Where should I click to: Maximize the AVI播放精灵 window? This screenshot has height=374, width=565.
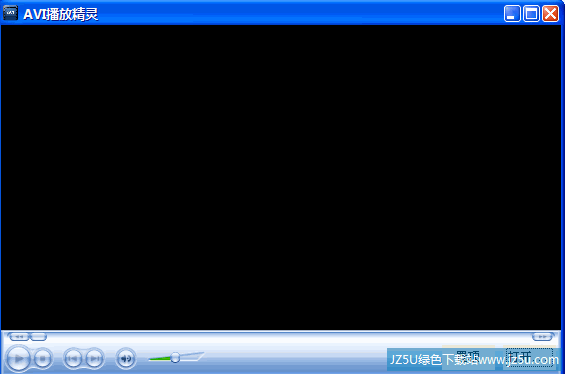[531, 14]
